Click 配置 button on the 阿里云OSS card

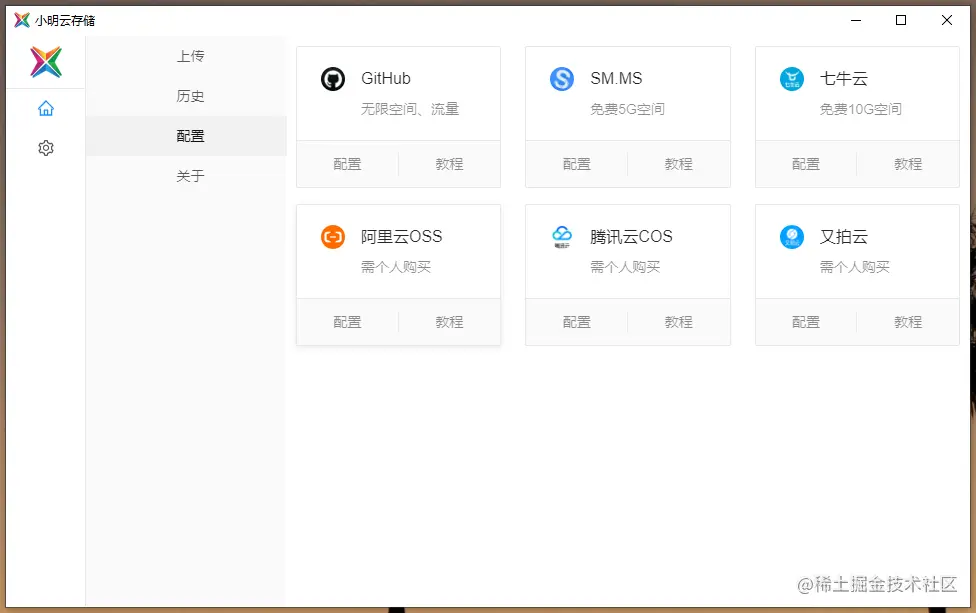(x=347, y=322)
